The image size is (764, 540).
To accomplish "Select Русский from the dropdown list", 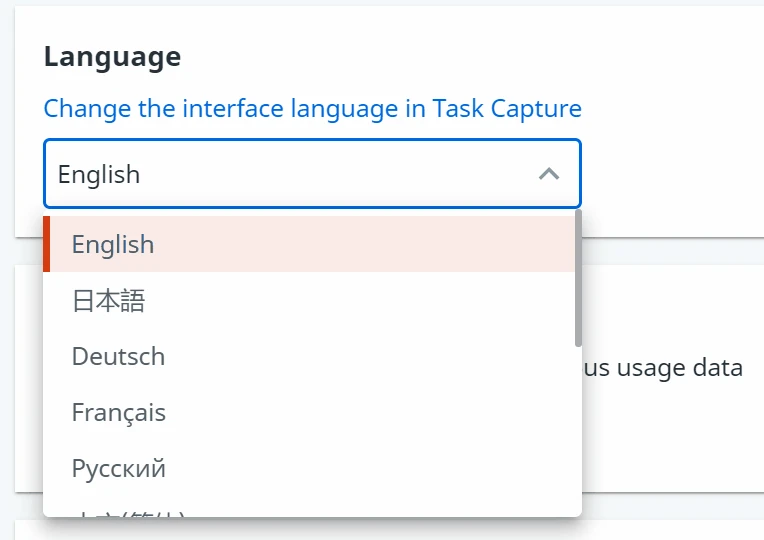I will click(312, 468).
